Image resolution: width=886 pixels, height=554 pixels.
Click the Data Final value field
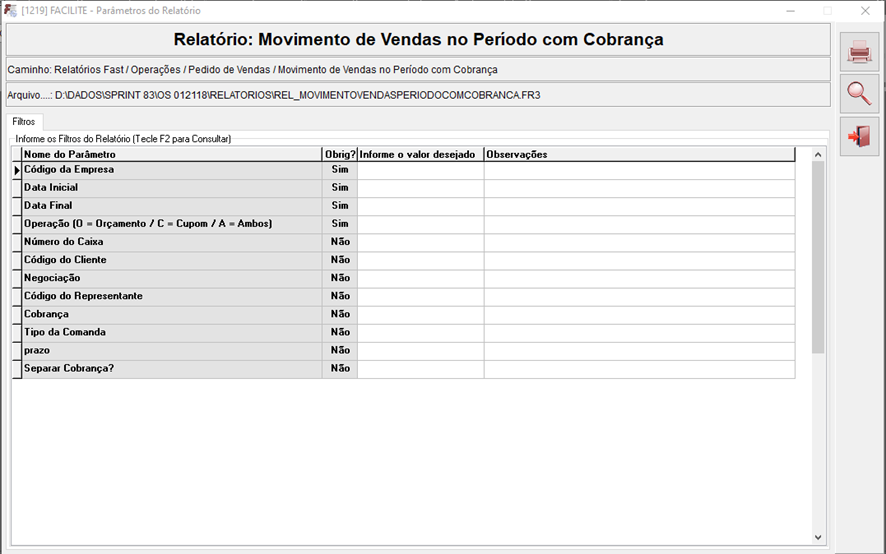tap(420, 207)
